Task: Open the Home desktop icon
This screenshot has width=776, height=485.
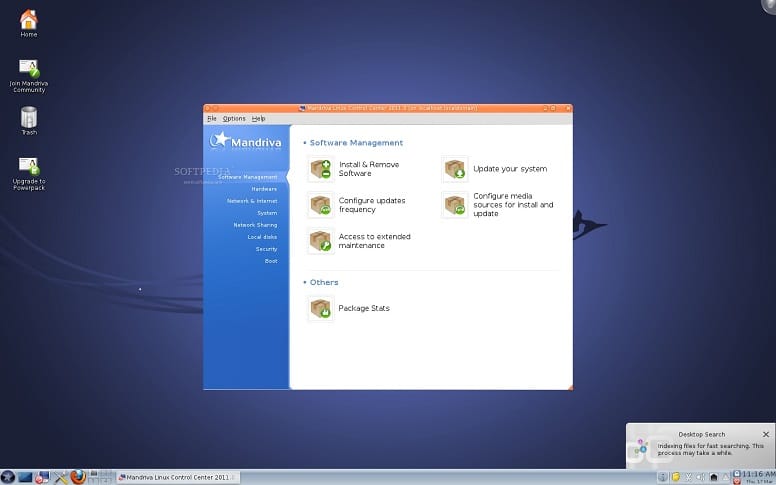Action: coord(29,23)
